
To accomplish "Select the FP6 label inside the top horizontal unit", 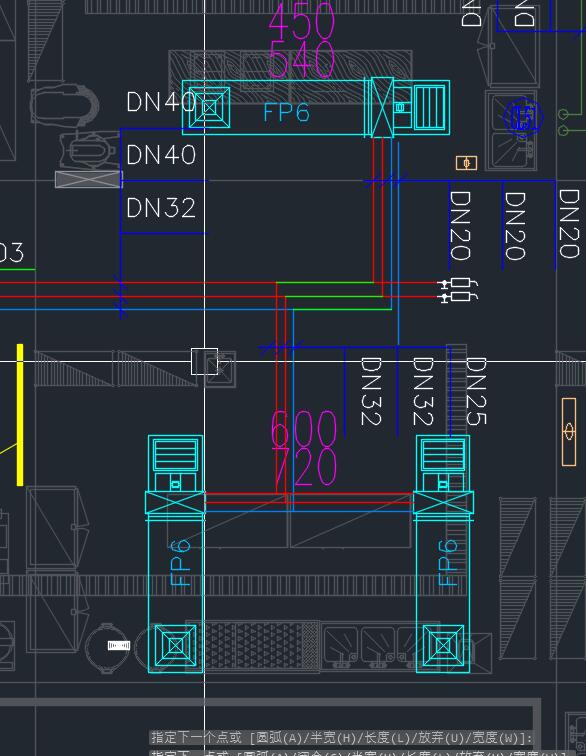I will click(x=286, y=113).
